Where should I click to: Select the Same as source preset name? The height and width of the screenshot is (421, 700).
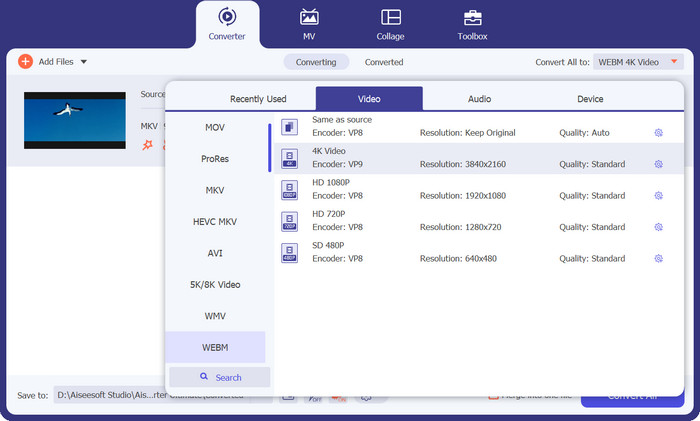click(x=342, y=120)
